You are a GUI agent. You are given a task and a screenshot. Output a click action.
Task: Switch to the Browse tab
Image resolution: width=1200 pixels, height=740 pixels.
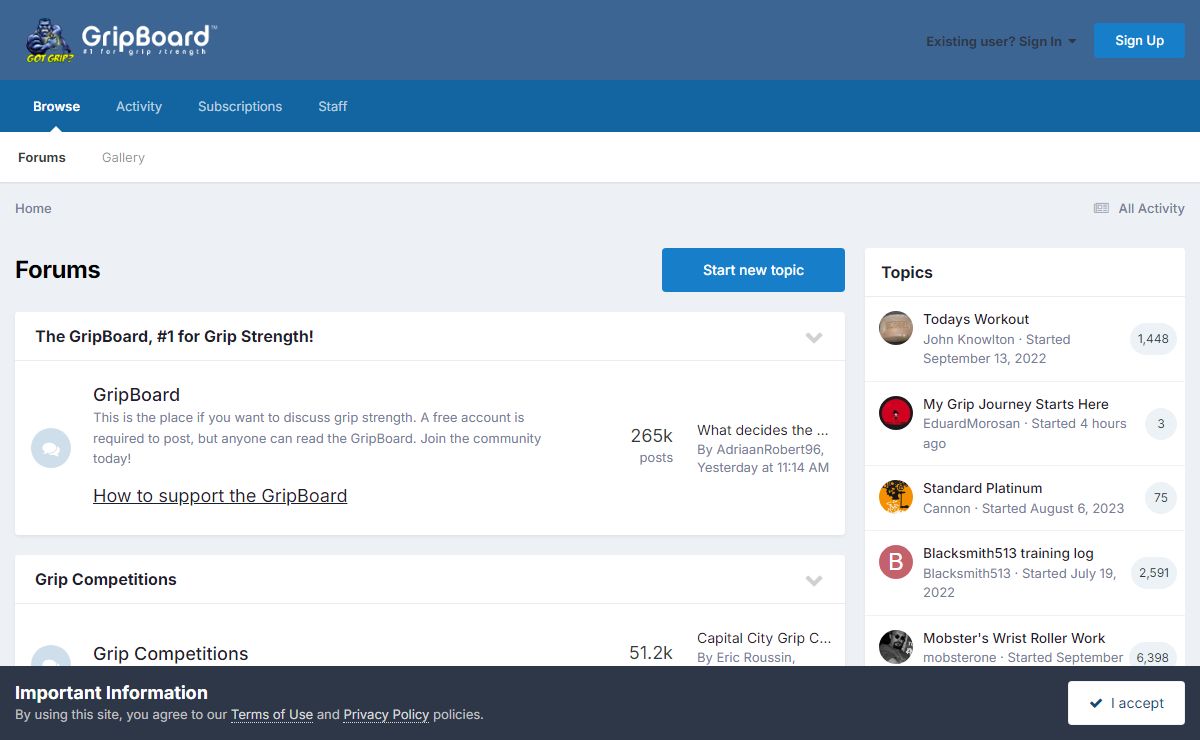(57, 106)
